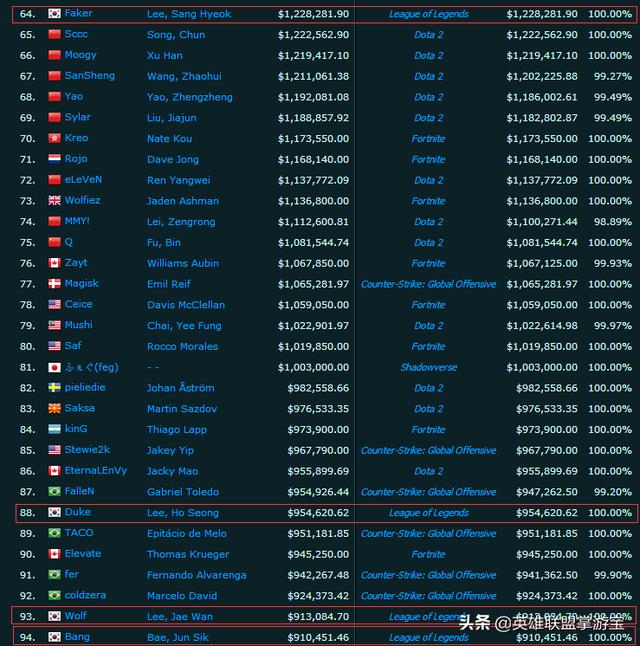Open the Rojo player link
Image resolution: width=640 pixels, height=646 pixels.
click(76, 159)
